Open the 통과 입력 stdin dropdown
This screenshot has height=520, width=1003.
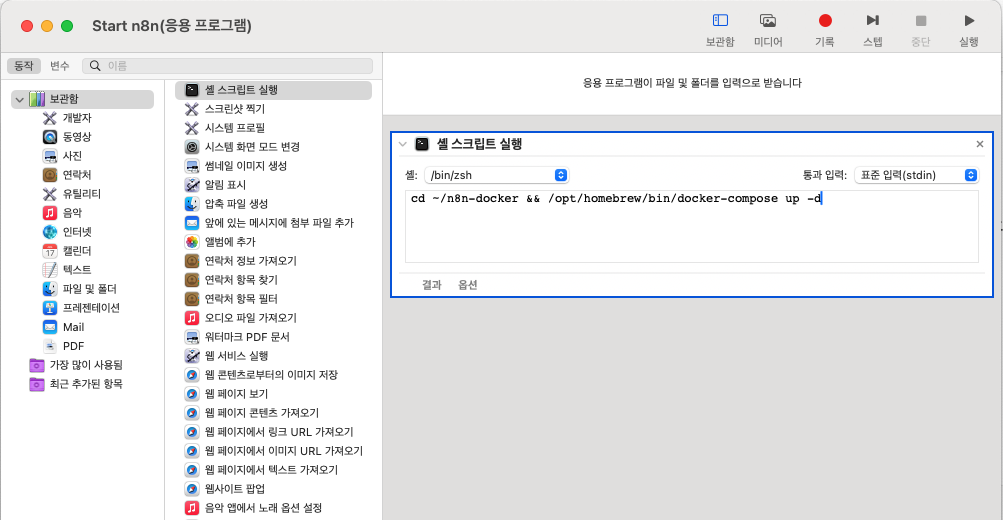click(916, 175)
